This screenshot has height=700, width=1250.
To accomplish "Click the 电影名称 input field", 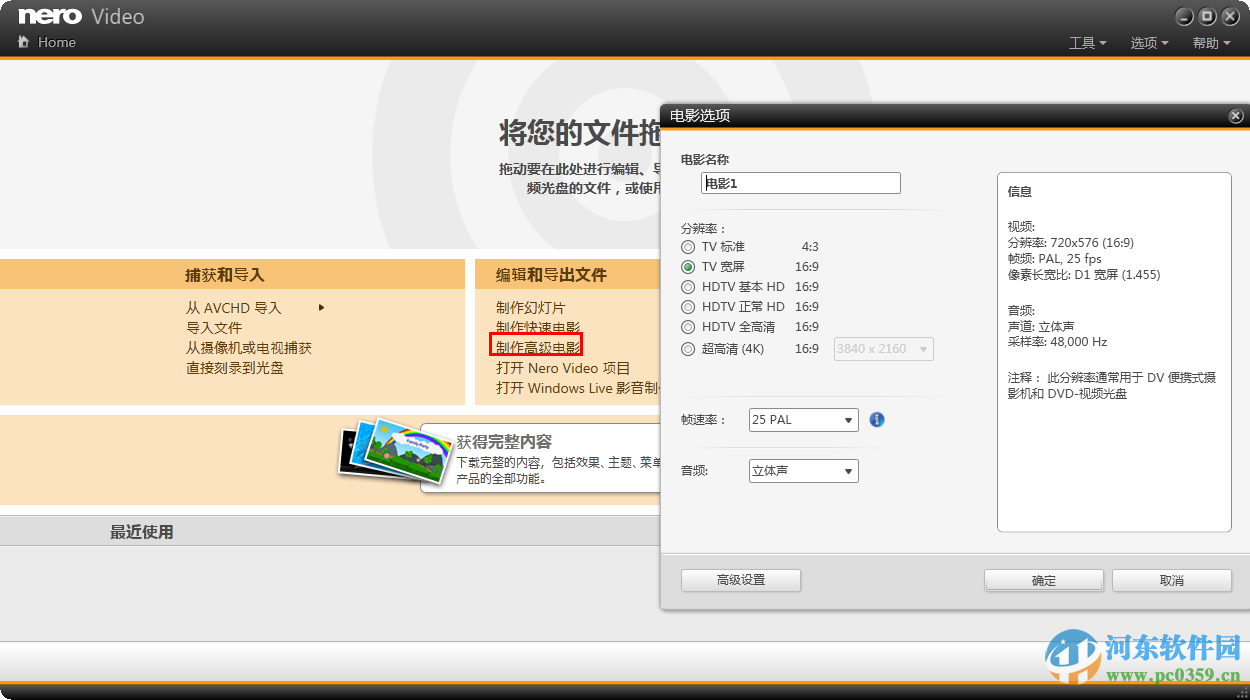I will click(800, 183).
